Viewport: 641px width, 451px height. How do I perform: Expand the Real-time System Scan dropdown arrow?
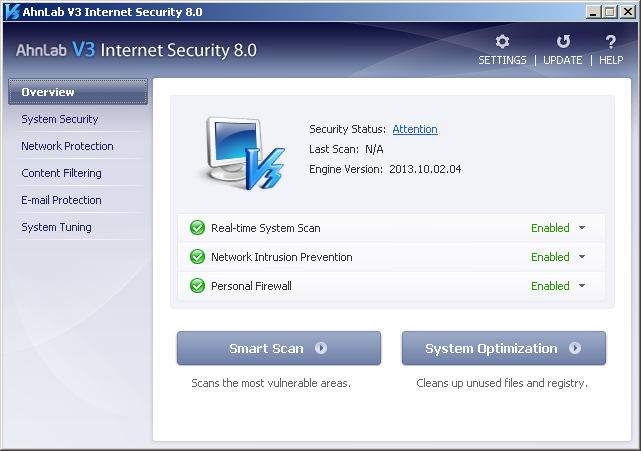pyautogui.click(x=582, y=228)
